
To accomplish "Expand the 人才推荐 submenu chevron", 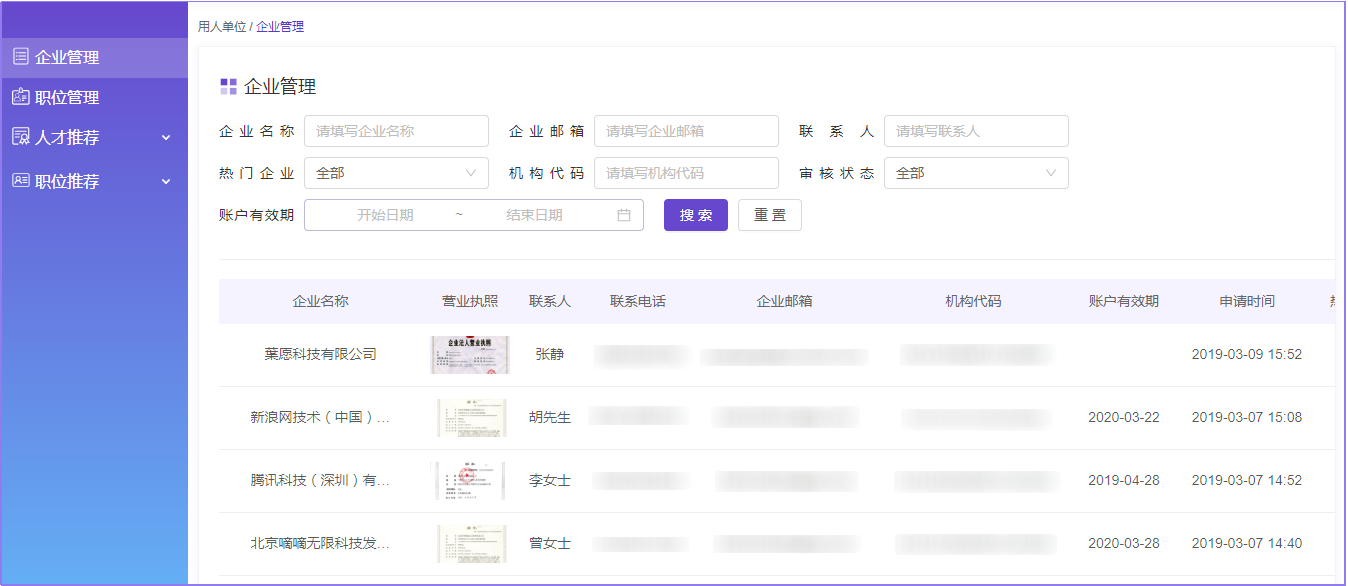I will click(x=166, y=138).
